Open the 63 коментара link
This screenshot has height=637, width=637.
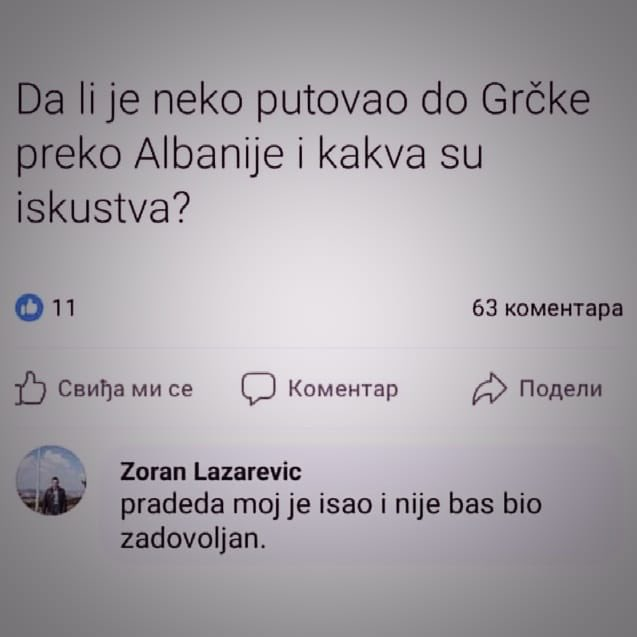click(547, 308)
